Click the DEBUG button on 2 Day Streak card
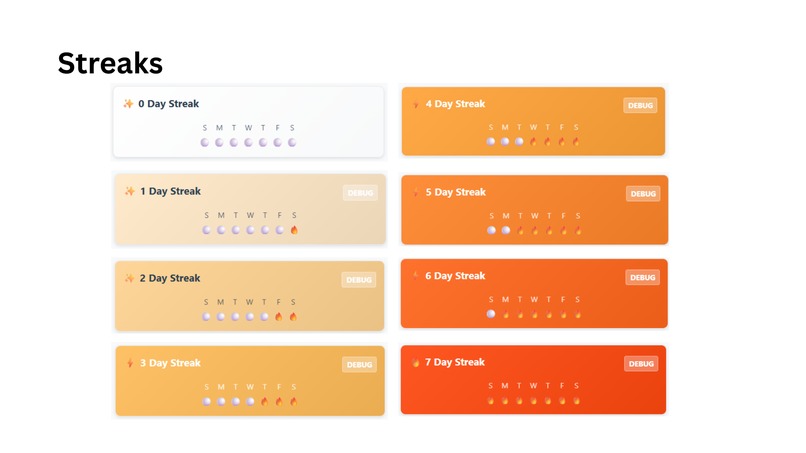 click(359, 280)
